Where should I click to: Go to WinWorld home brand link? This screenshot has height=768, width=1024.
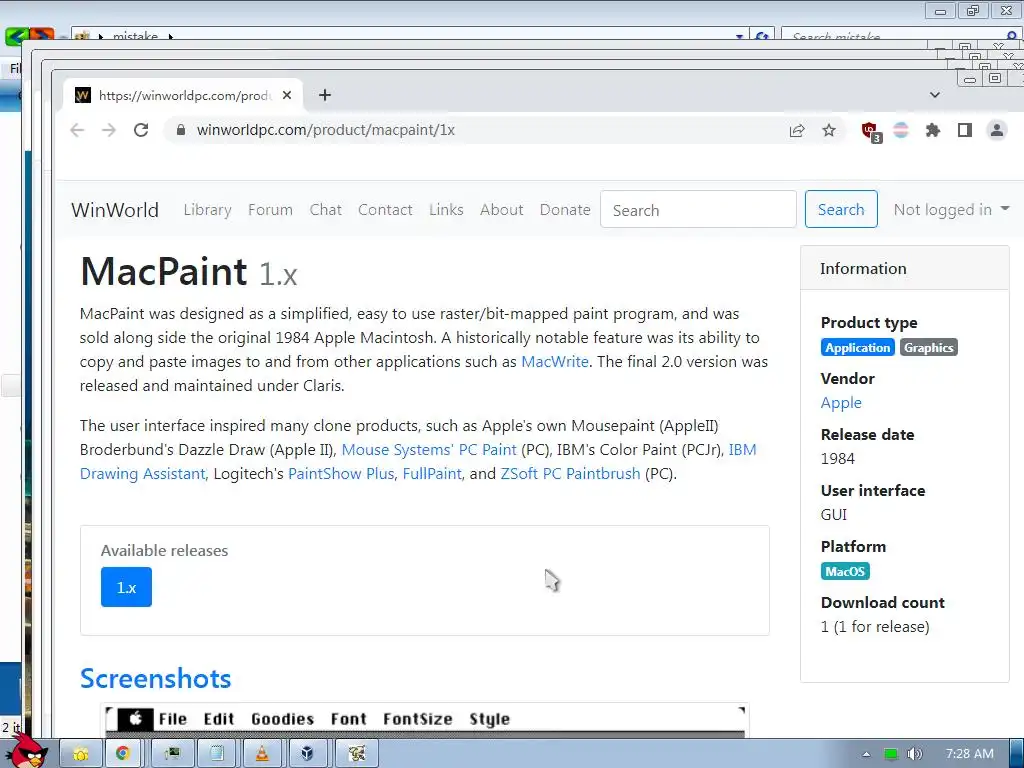(x=115, y=210)
